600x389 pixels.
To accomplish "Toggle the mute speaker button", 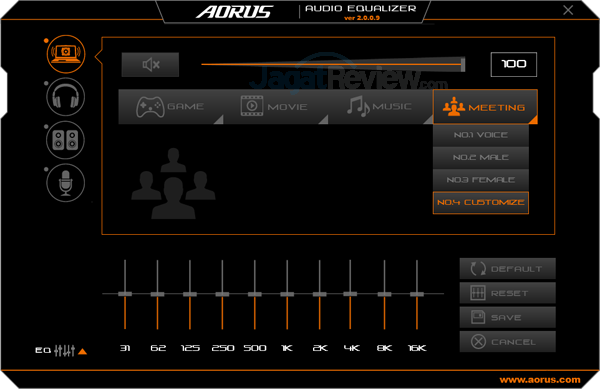I will pos(150,65).
